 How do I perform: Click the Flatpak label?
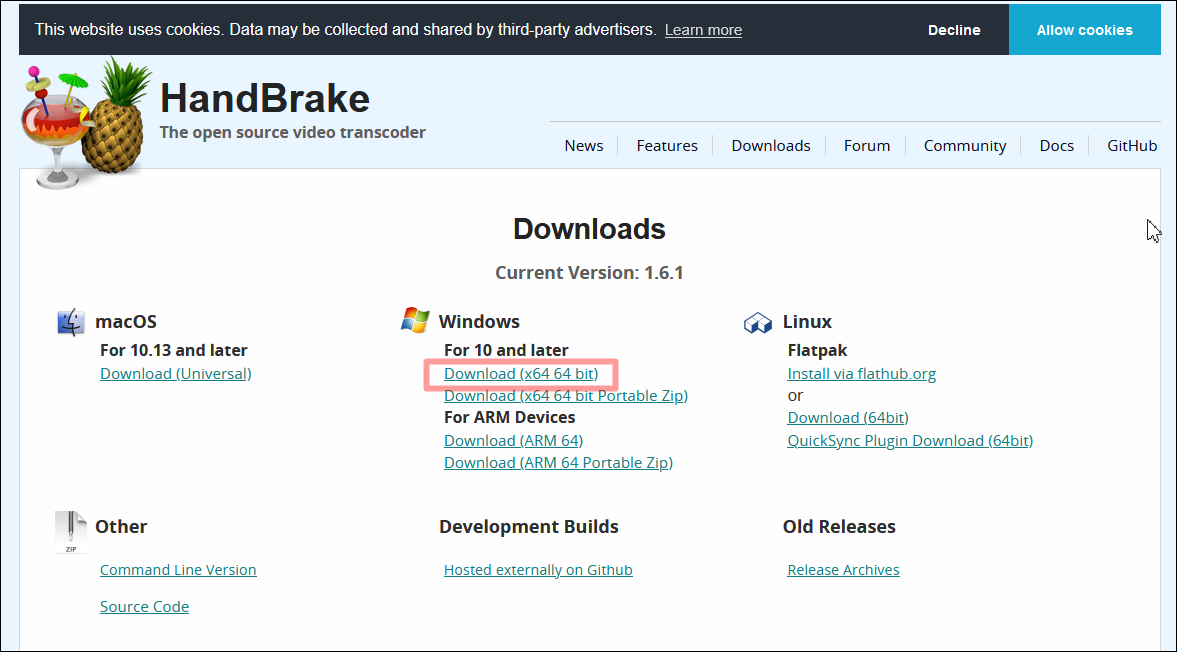[x=817, y=350]
